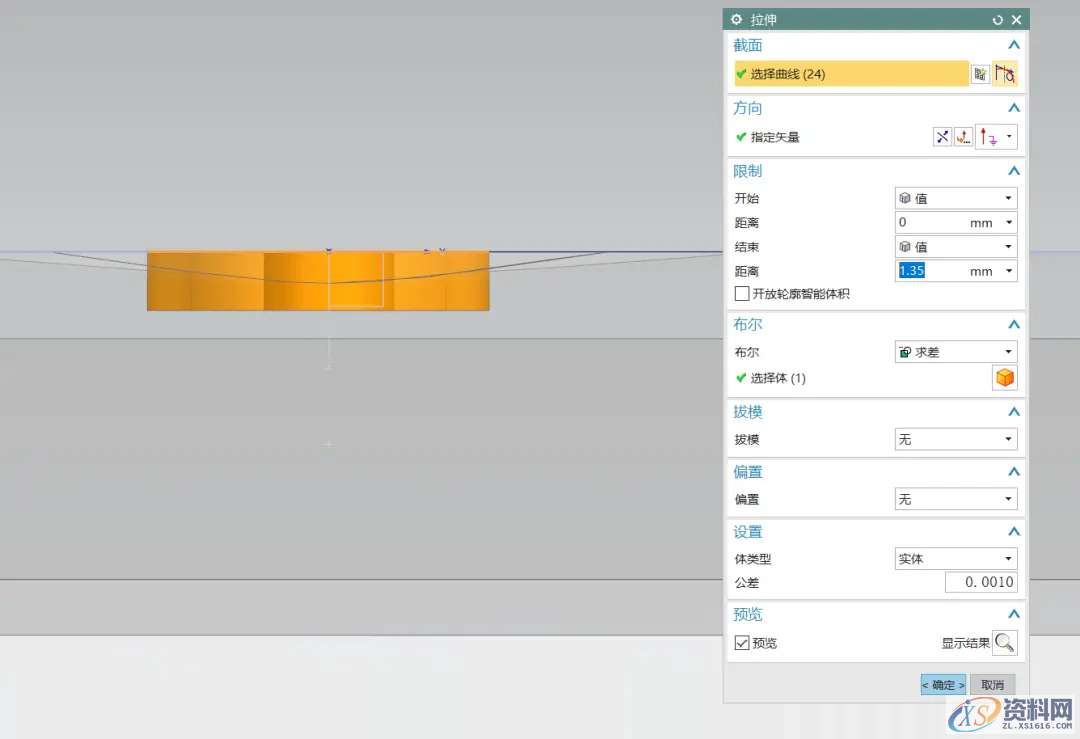Click the curve selection icon in 截面
Screen dimensions: 1080x739
[1005, 74]
